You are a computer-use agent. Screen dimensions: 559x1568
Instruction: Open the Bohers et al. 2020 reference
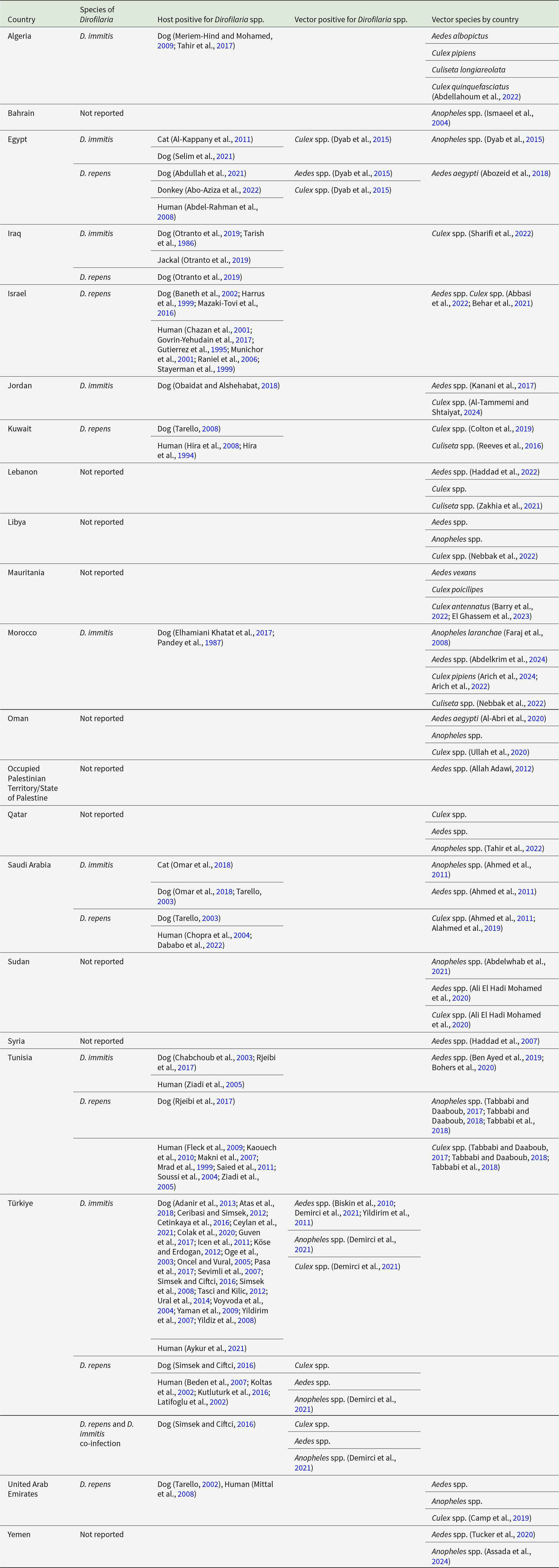[486, 1067]
